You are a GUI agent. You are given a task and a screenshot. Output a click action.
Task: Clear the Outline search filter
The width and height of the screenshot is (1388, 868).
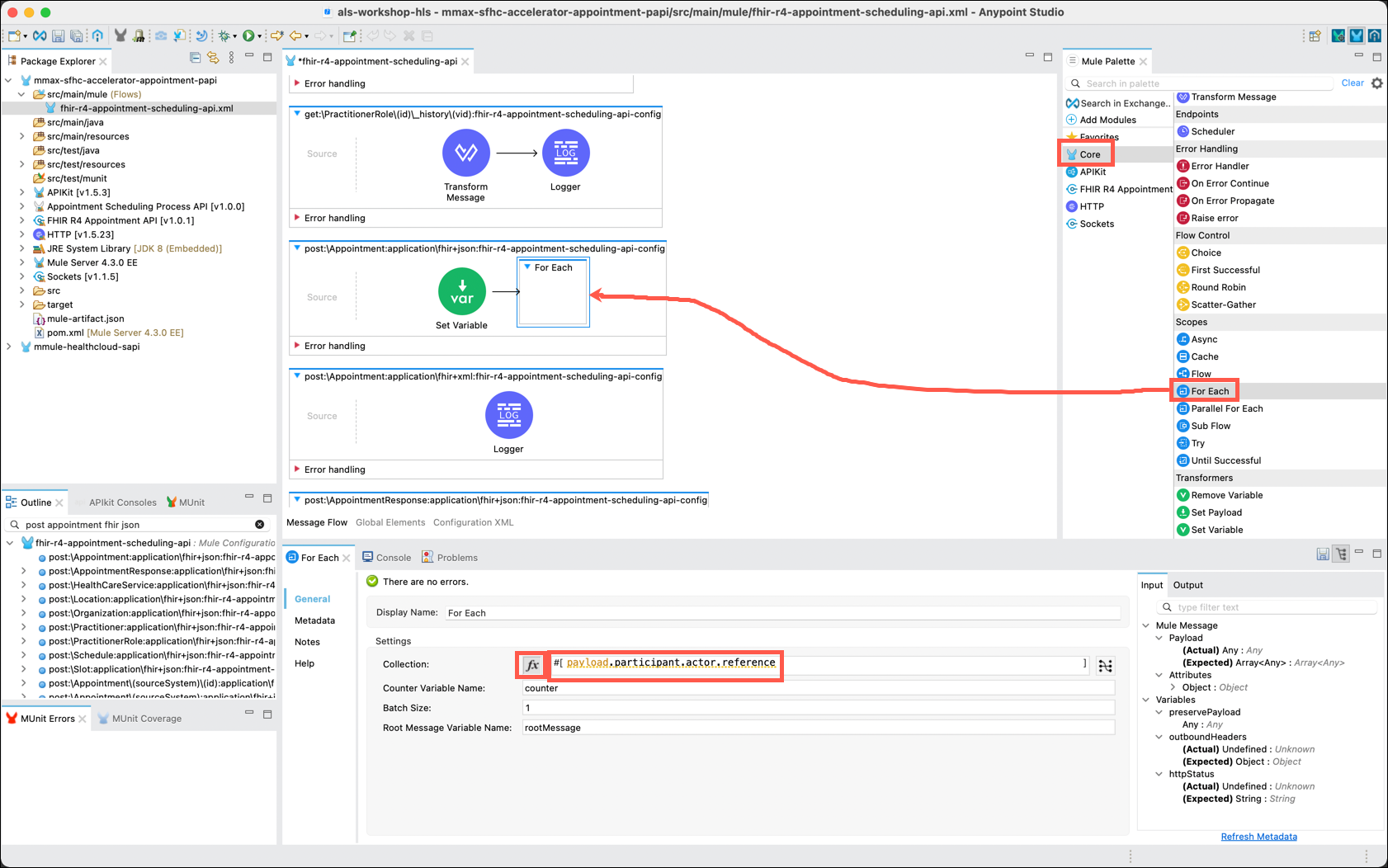(259, 524)
